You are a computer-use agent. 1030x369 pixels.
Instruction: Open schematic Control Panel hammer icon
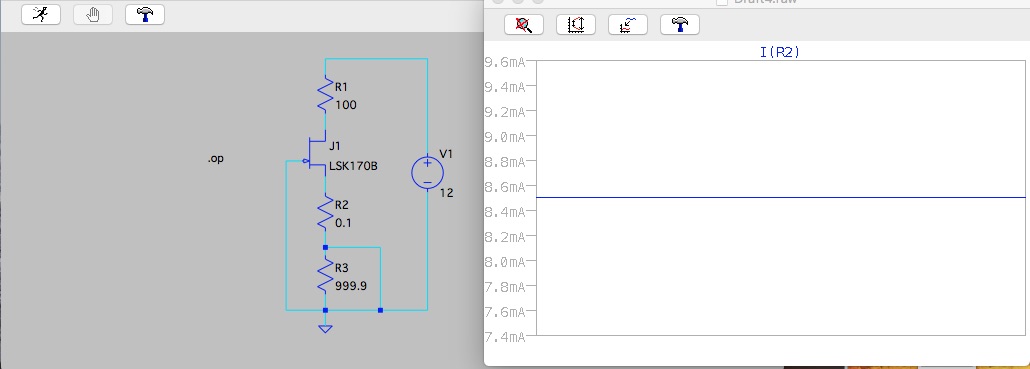pos(145,14)
